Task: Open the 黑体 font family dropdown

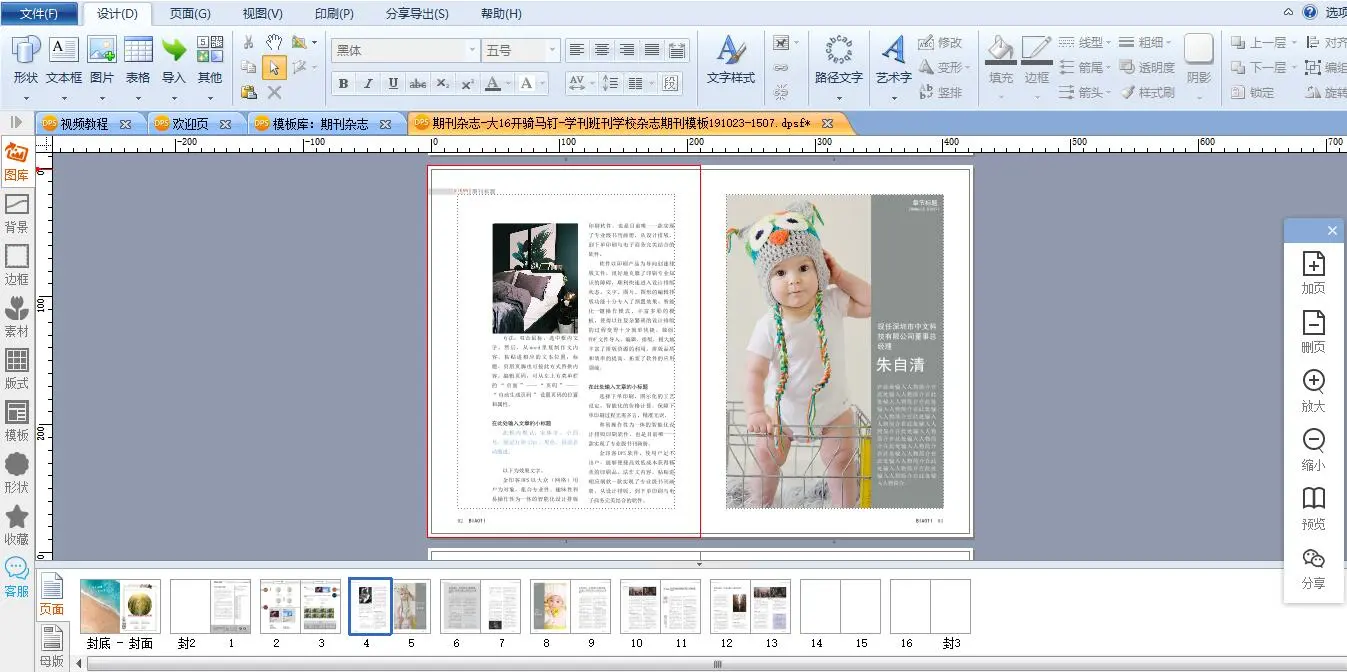Action: [472, 50]
